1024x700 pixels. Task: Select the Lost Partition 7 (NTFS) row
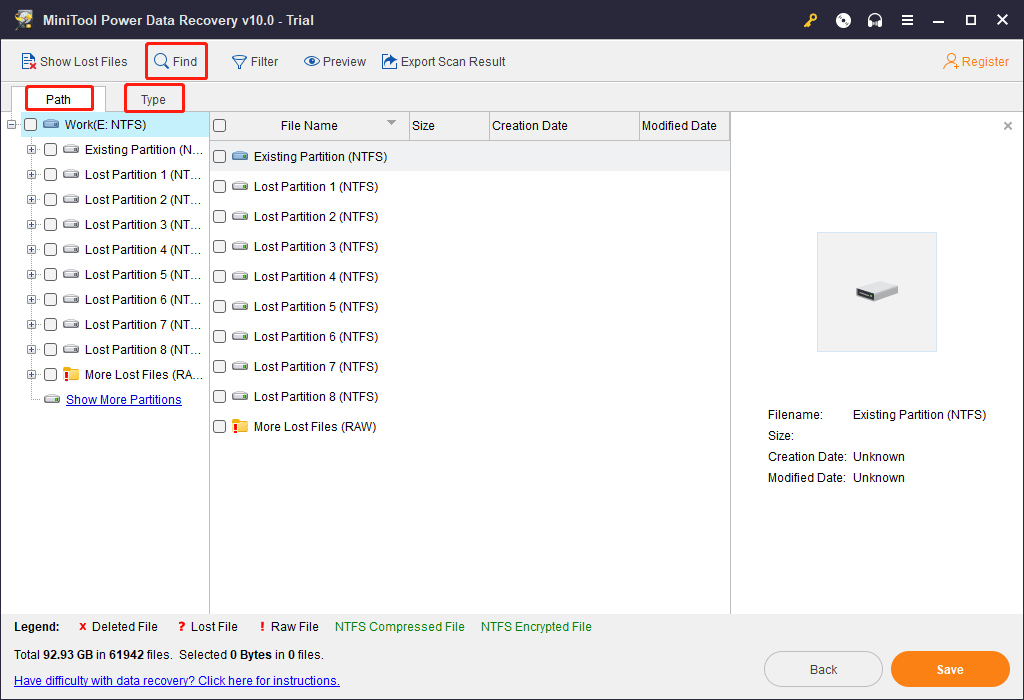pyautogui.click(x=470, y=366)
